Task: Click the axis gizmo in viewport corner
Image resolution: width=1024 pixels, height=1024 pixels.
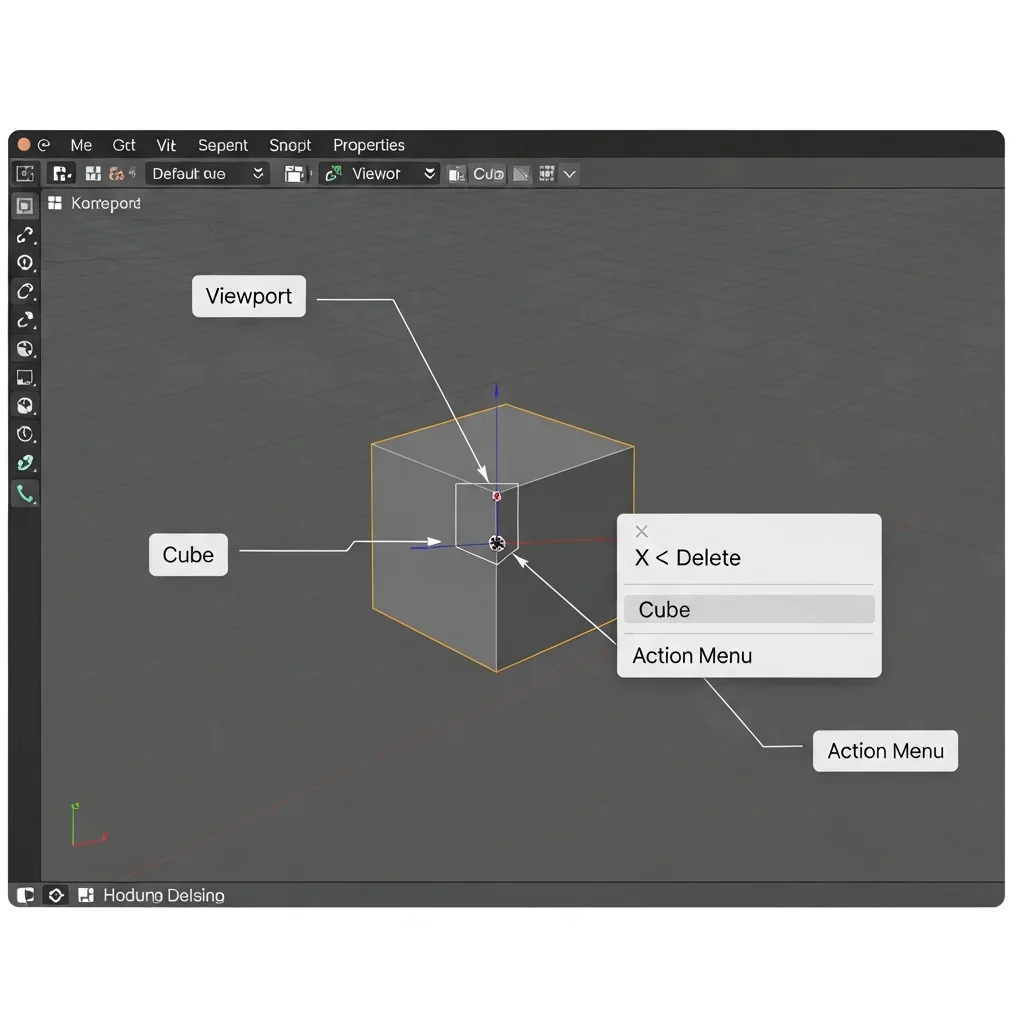Action: point(88,825)
